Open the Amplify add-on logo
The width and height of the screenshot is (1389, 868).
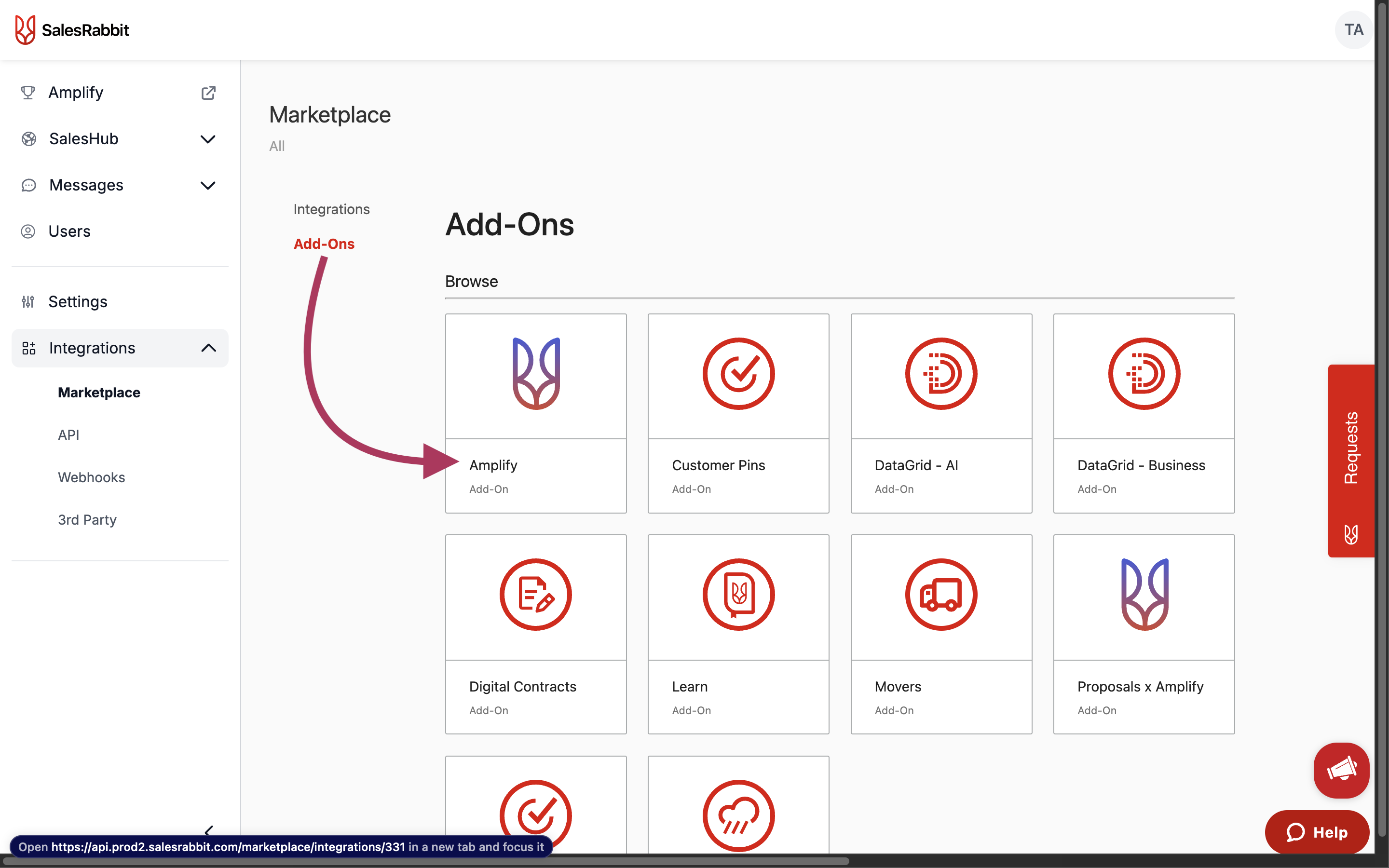(536, 374)
